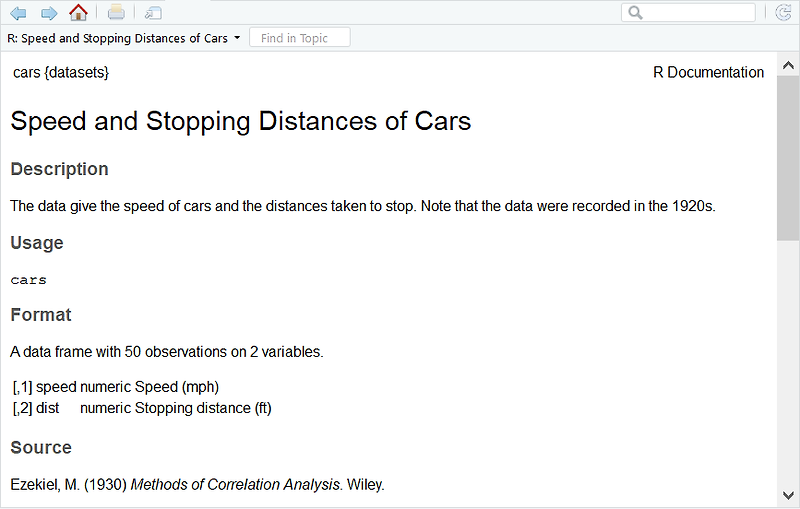Click the Source heading

pyautogui.click(x=41, y=447)
